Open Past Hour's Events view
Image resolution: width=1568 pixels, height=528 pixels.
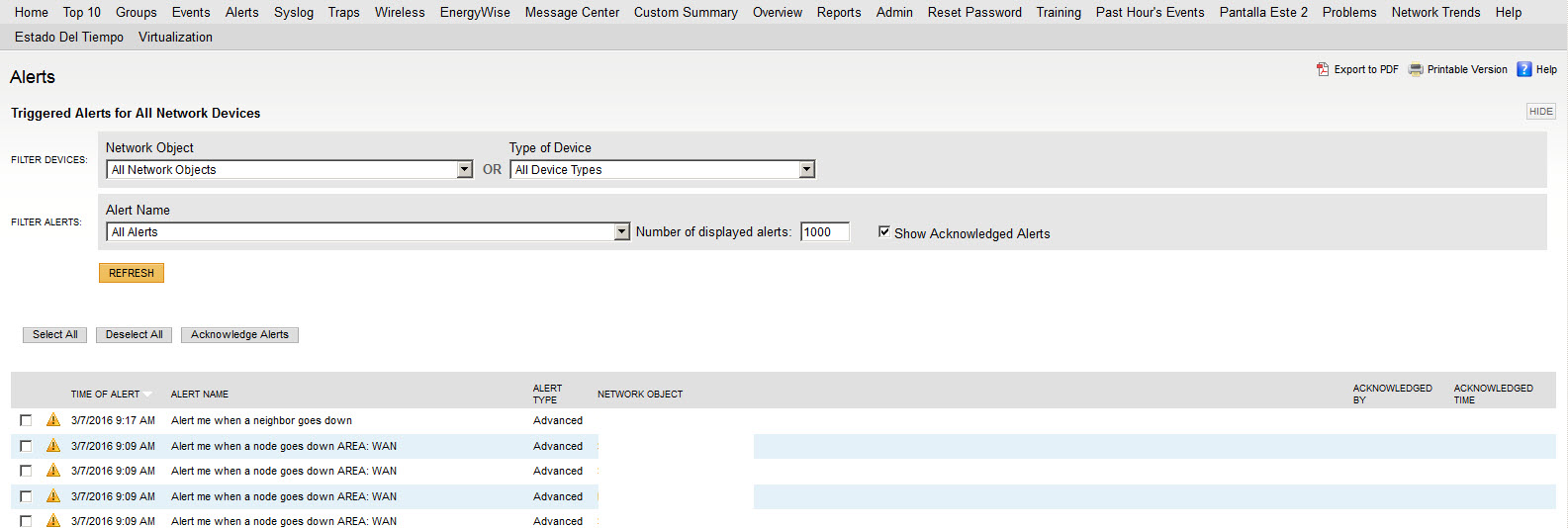click(x=1151, y=12)
